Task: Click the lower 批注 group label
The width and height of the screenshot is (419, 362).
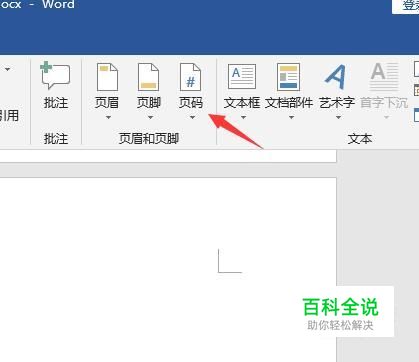Action: pos(56,138)
